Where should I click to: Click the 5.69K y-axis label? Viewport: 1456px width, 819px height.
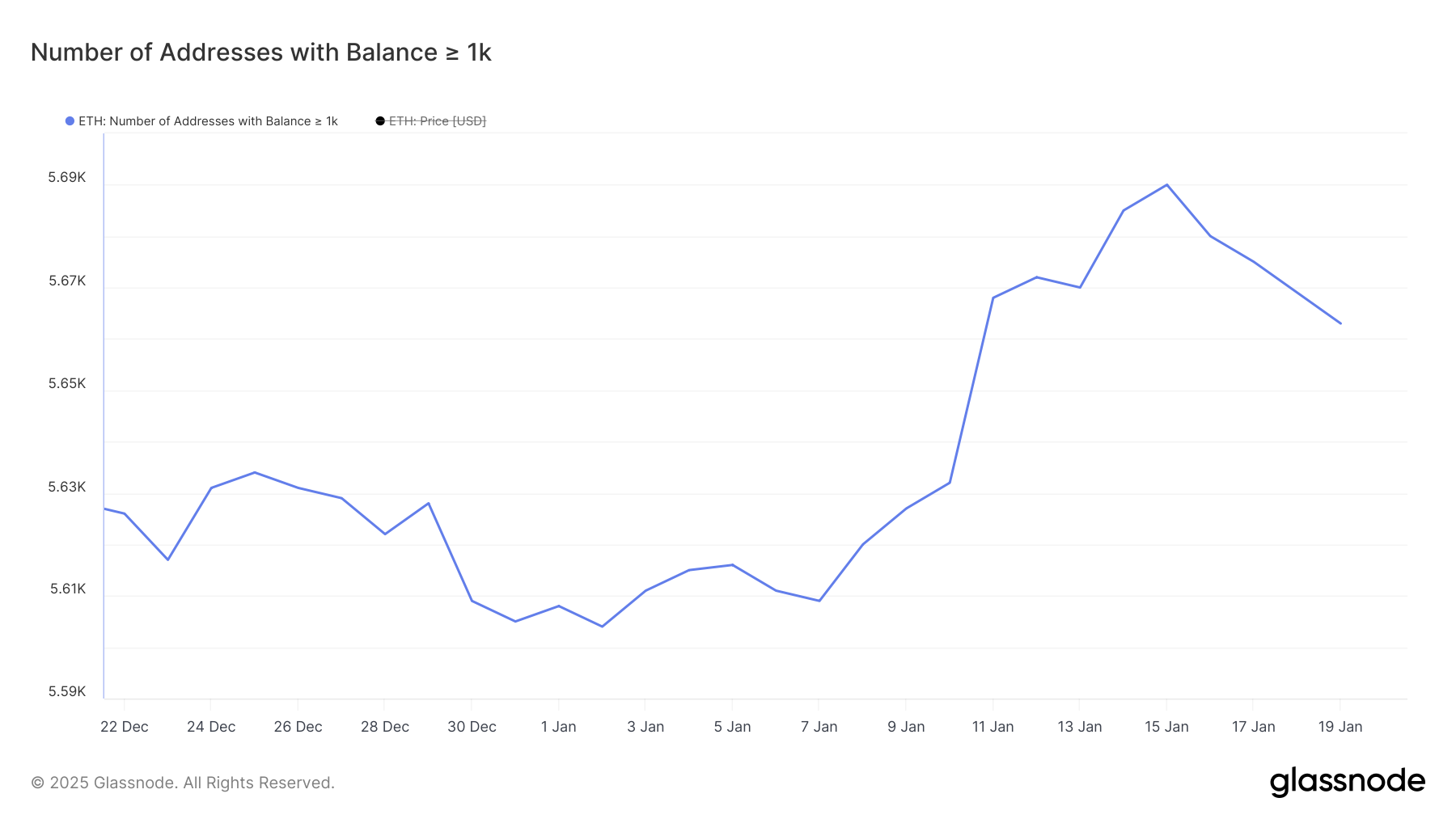click(x=67, y=178)
